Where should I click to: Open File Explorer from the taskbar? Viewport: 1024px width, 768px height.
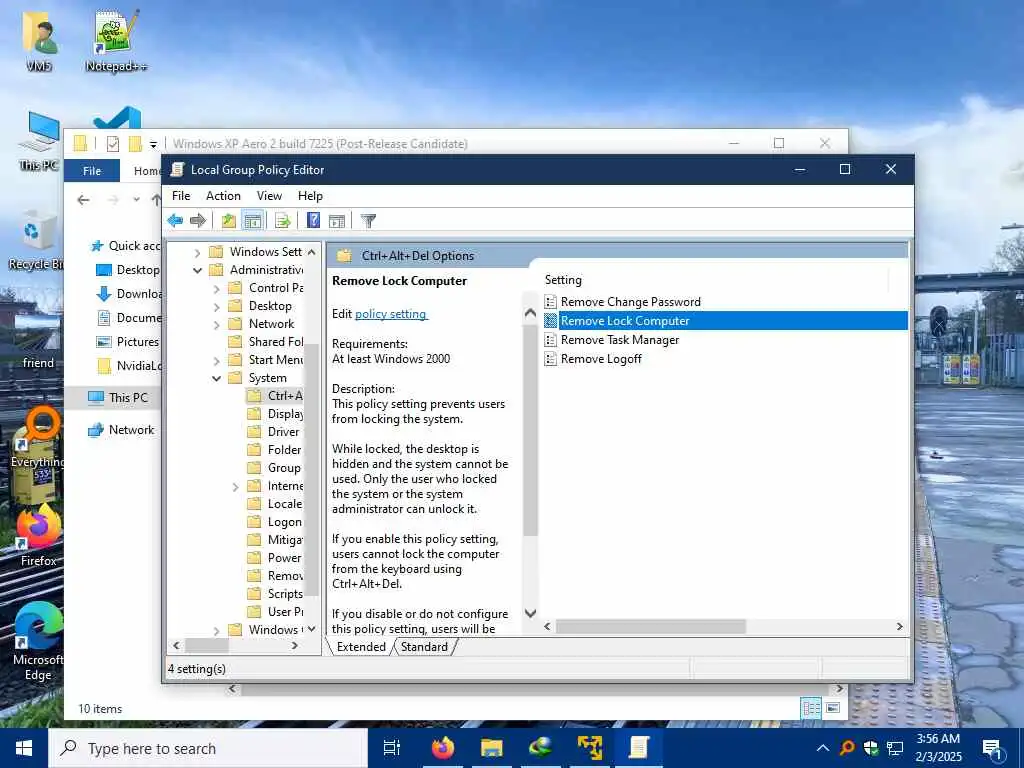coord(492,748)
